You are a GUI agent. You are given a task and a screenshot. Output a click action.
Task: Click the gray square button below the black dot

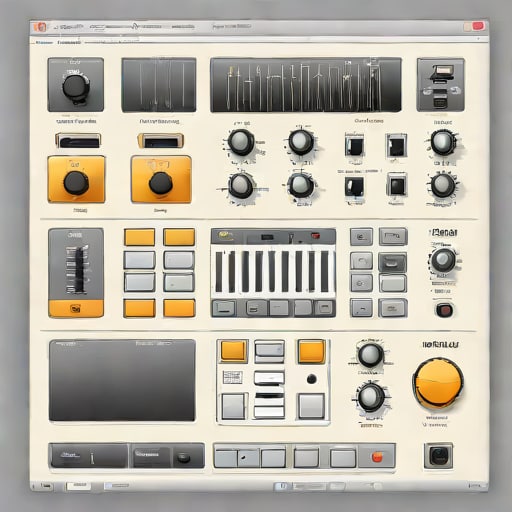pyautogui.click(x=311, y=406)
